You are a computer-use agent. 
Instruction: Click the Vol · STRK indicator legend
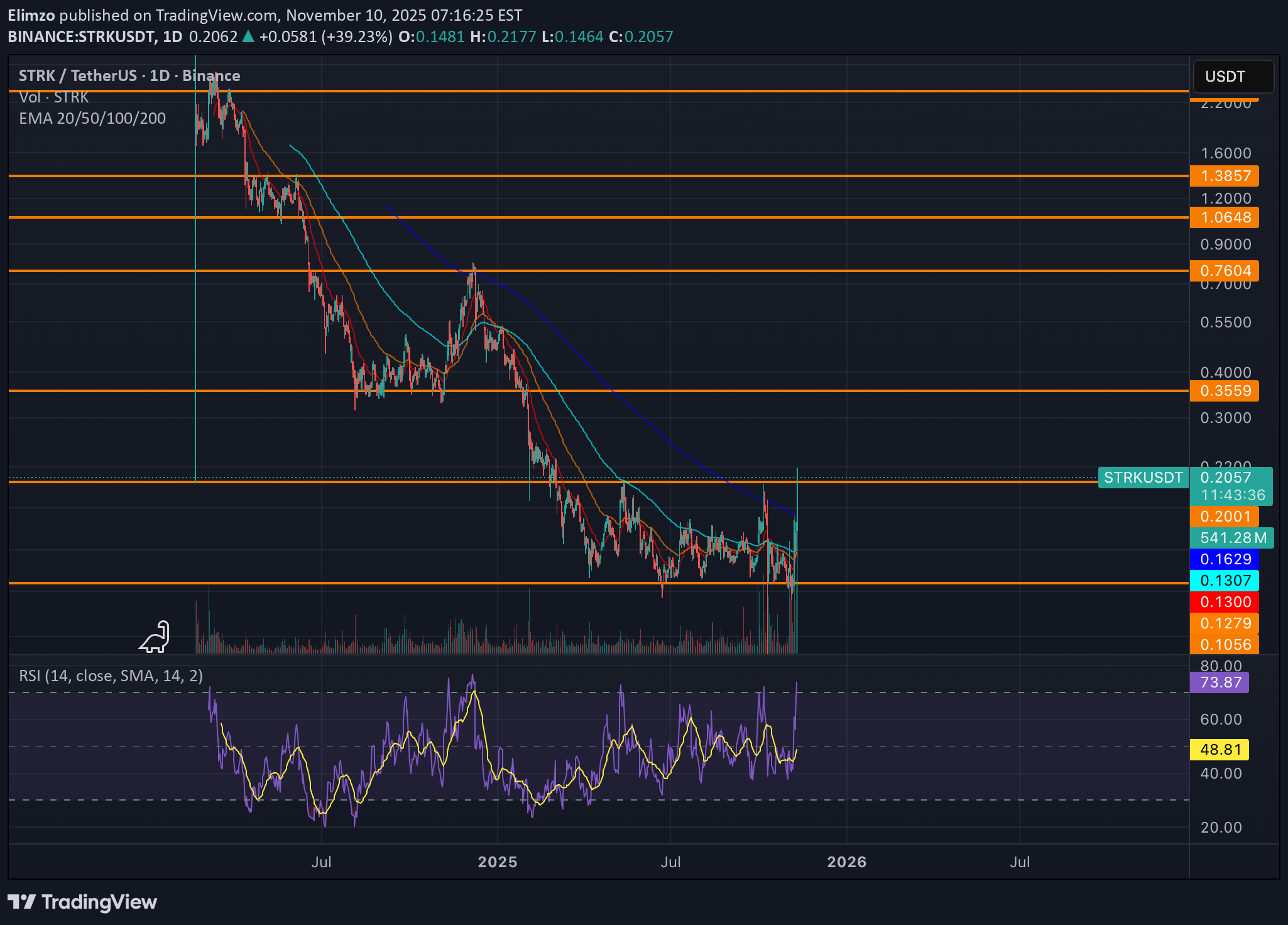pos(53,96)
